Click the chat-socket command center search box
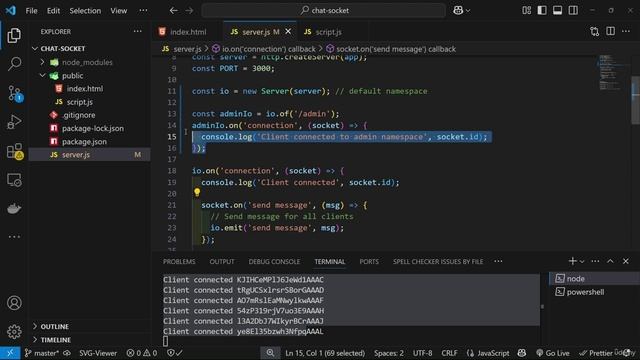The height and width of the screenshot is (360, 640). point(324,10)
